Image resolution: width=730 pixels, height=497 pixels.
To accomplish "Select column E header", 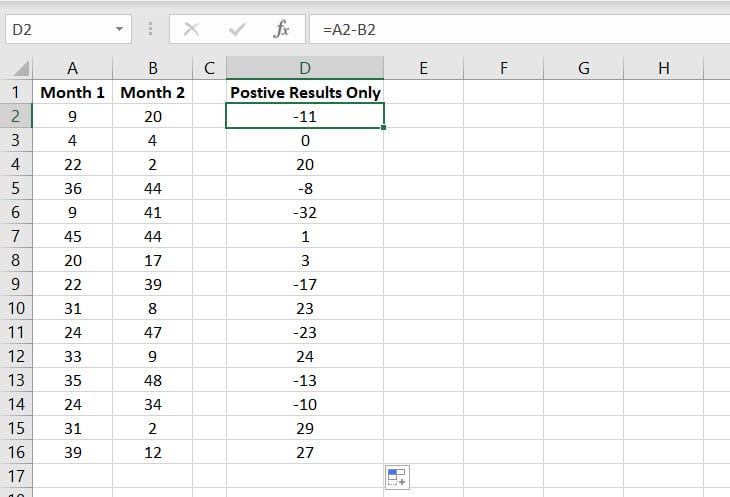I will [x=424, y=68].
